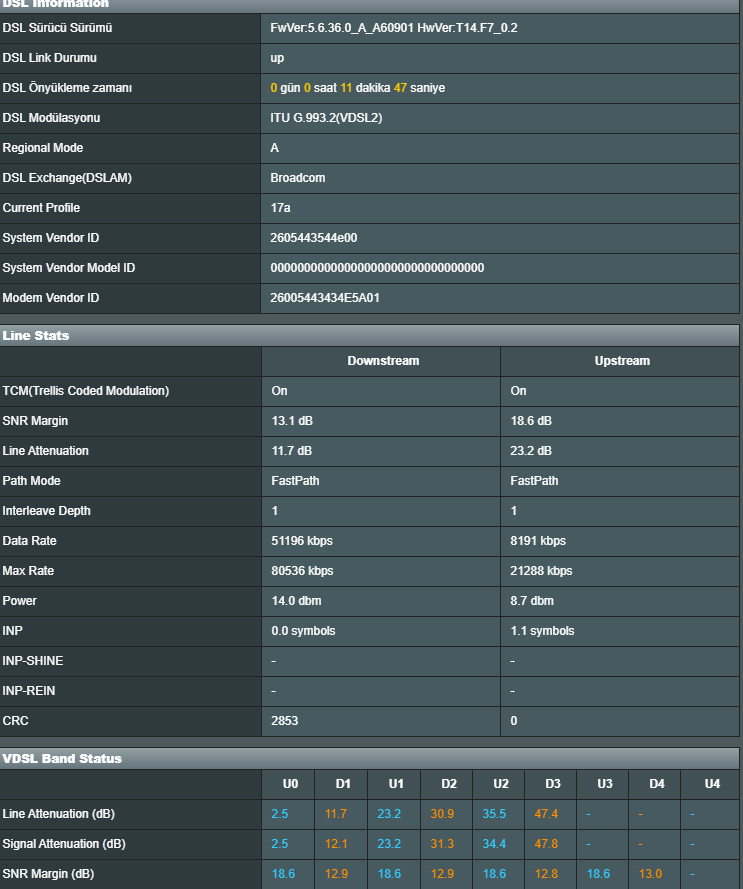Click the Line Stats section header
Viewport: 743px width, 889px height.
click(369, 336)
